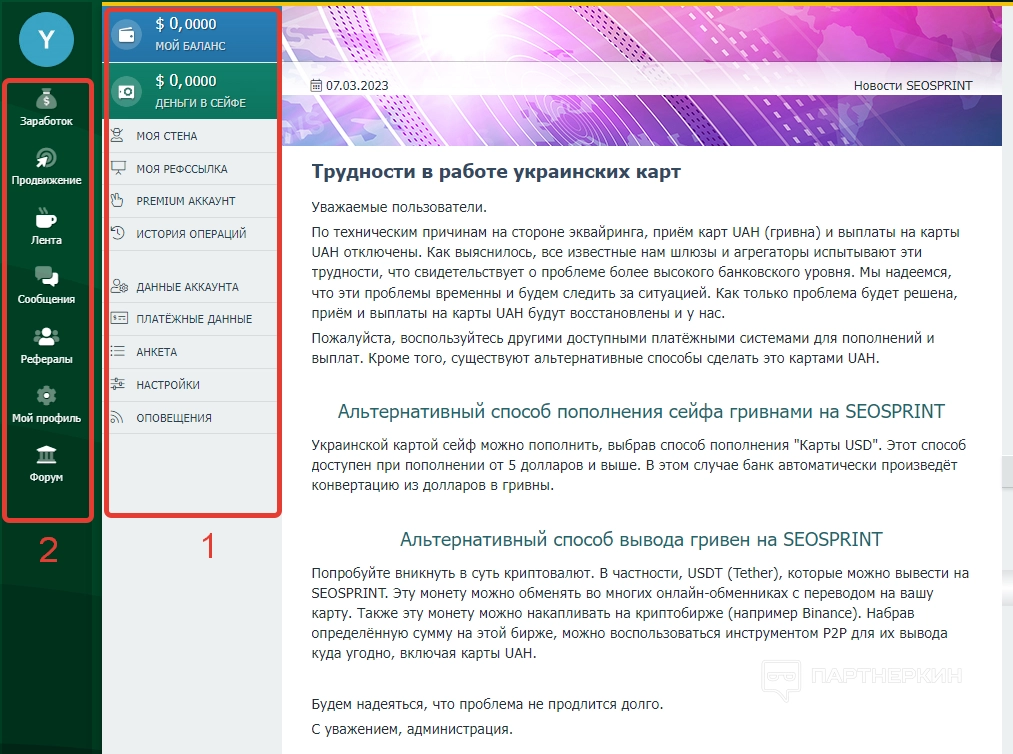Click the safe icon near Деньги в сейфе

pyautogui.click(x=127, y=92)
